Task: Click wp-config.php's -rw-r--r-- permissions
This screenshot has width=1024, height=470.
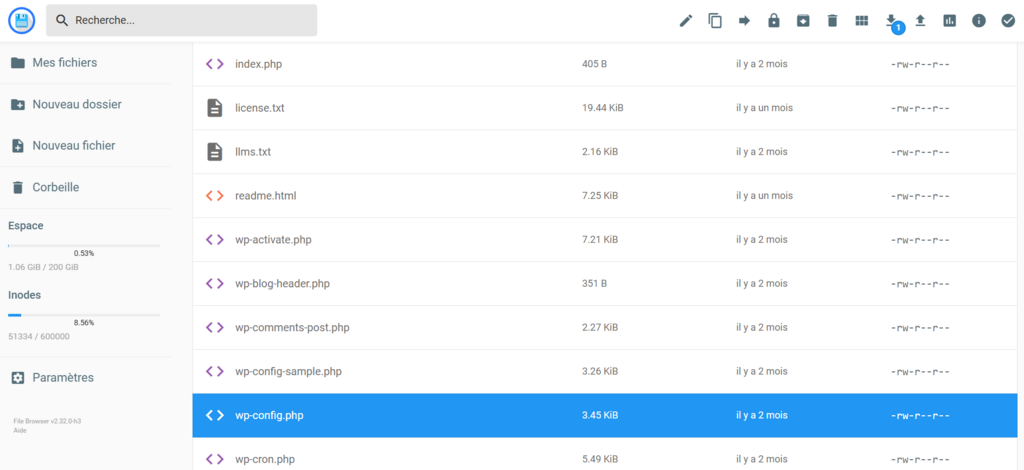Action: (920, 416)
